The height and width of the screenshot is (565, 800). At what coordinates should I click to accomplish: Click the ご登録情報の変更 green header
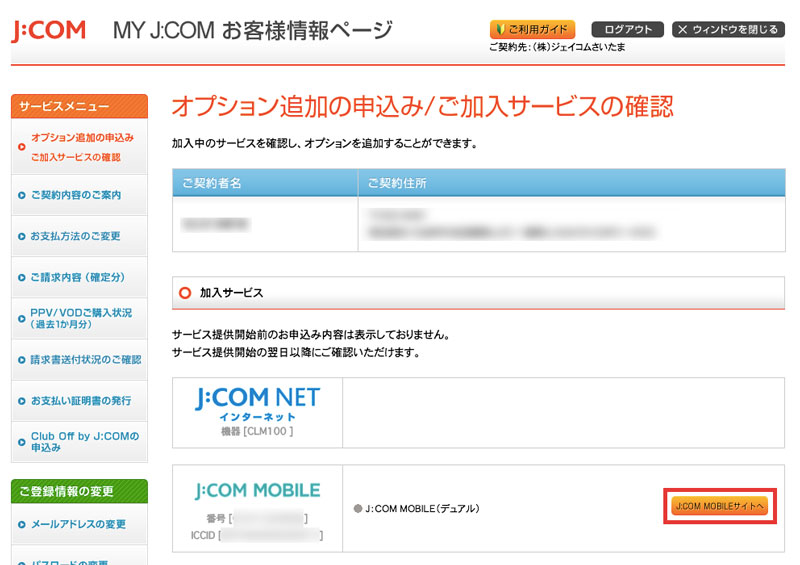click(x=80, y=491)
